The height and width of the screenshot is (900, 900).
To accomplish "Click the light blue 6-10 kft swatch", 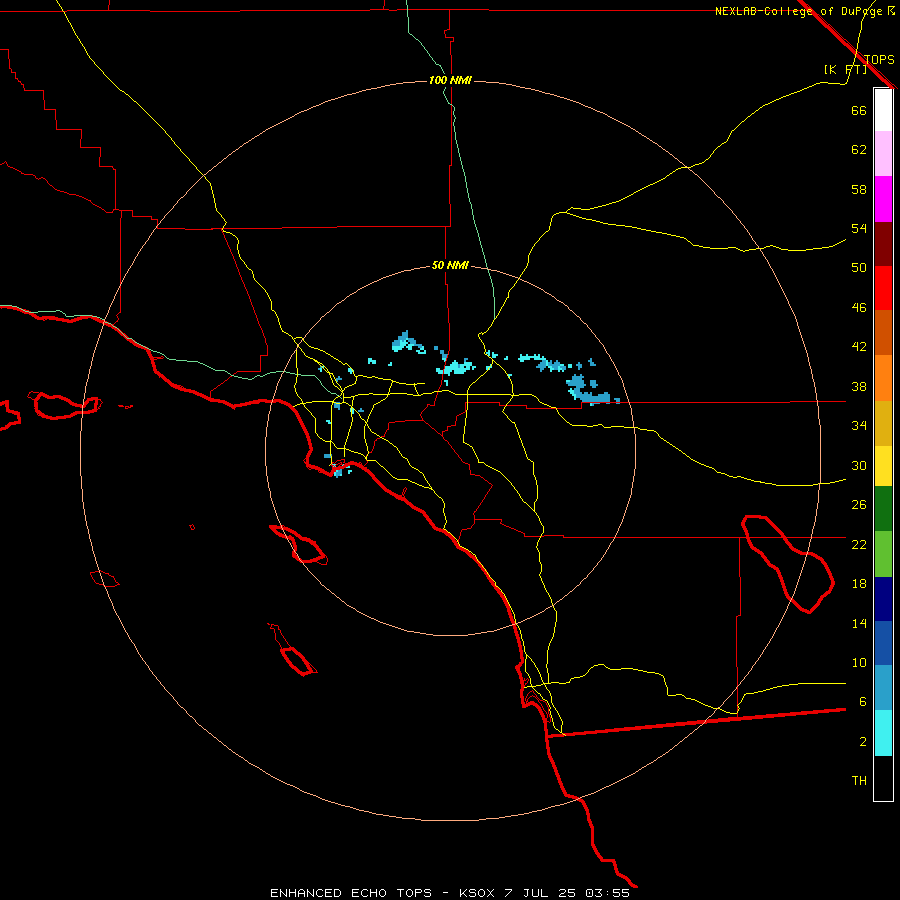I will pos(883,687).
